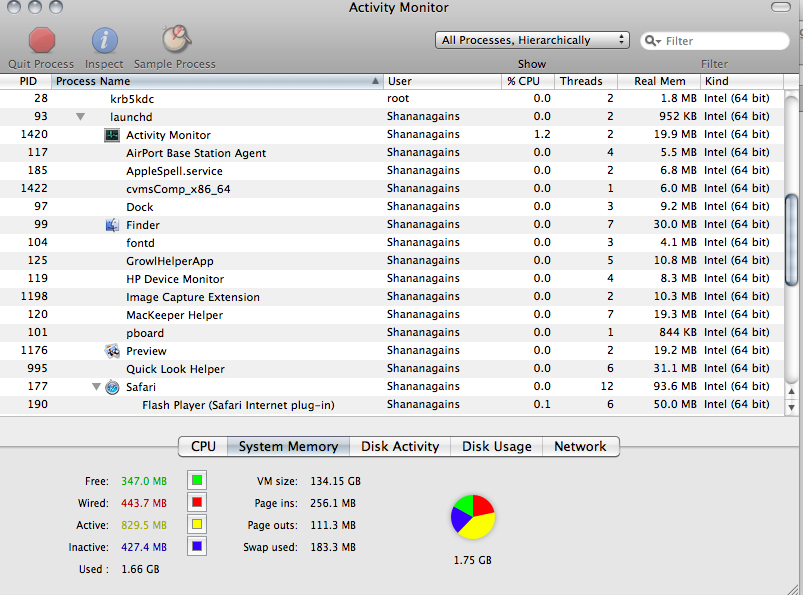Click the yellow Active memory color swatch
Viewport: 803px width, 595px height.
click(x=197, y=524)
